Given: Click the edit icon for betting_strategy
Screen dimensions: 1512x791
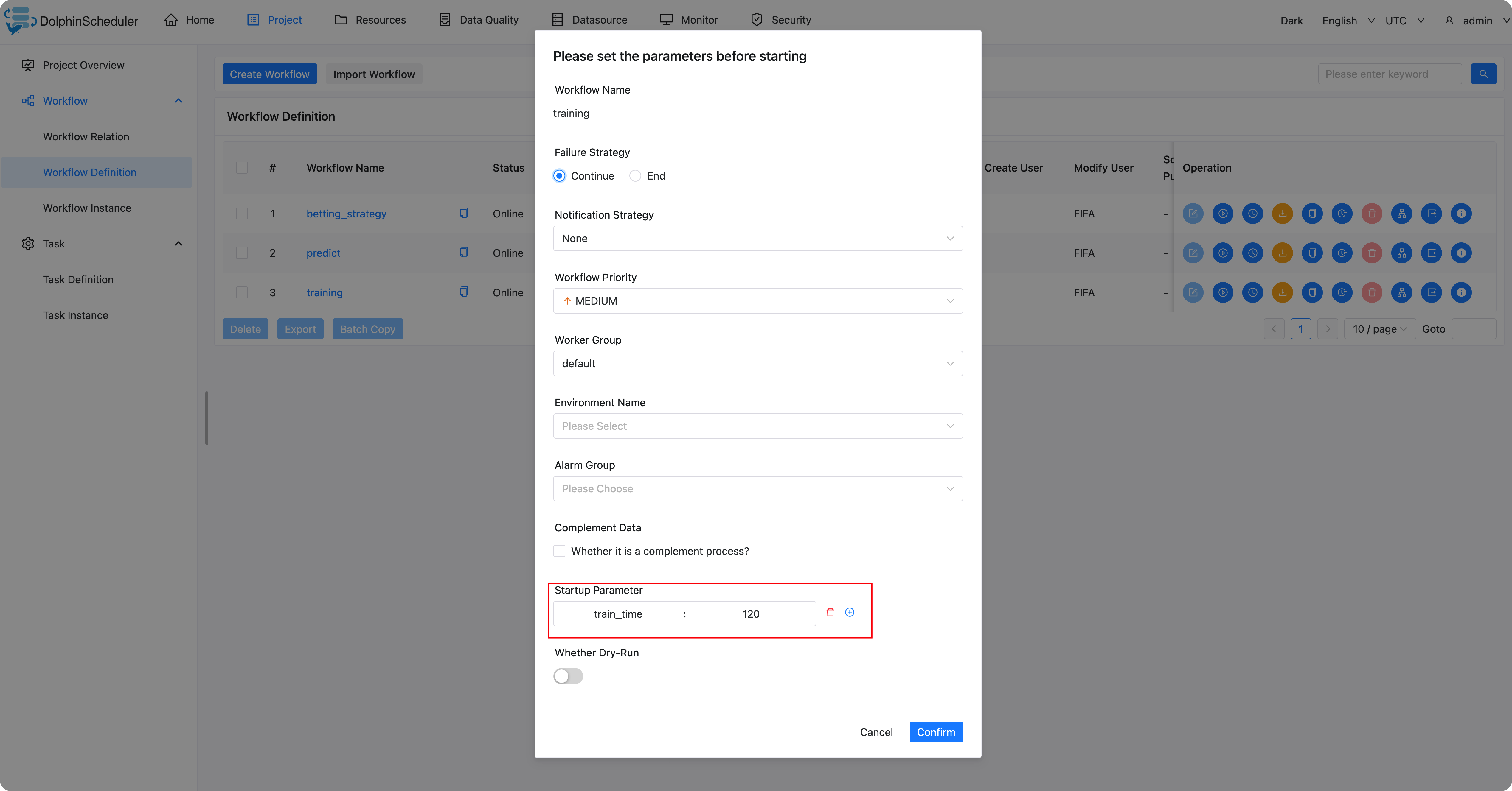Looking at the screenshot, I should tap(1193, 214).
